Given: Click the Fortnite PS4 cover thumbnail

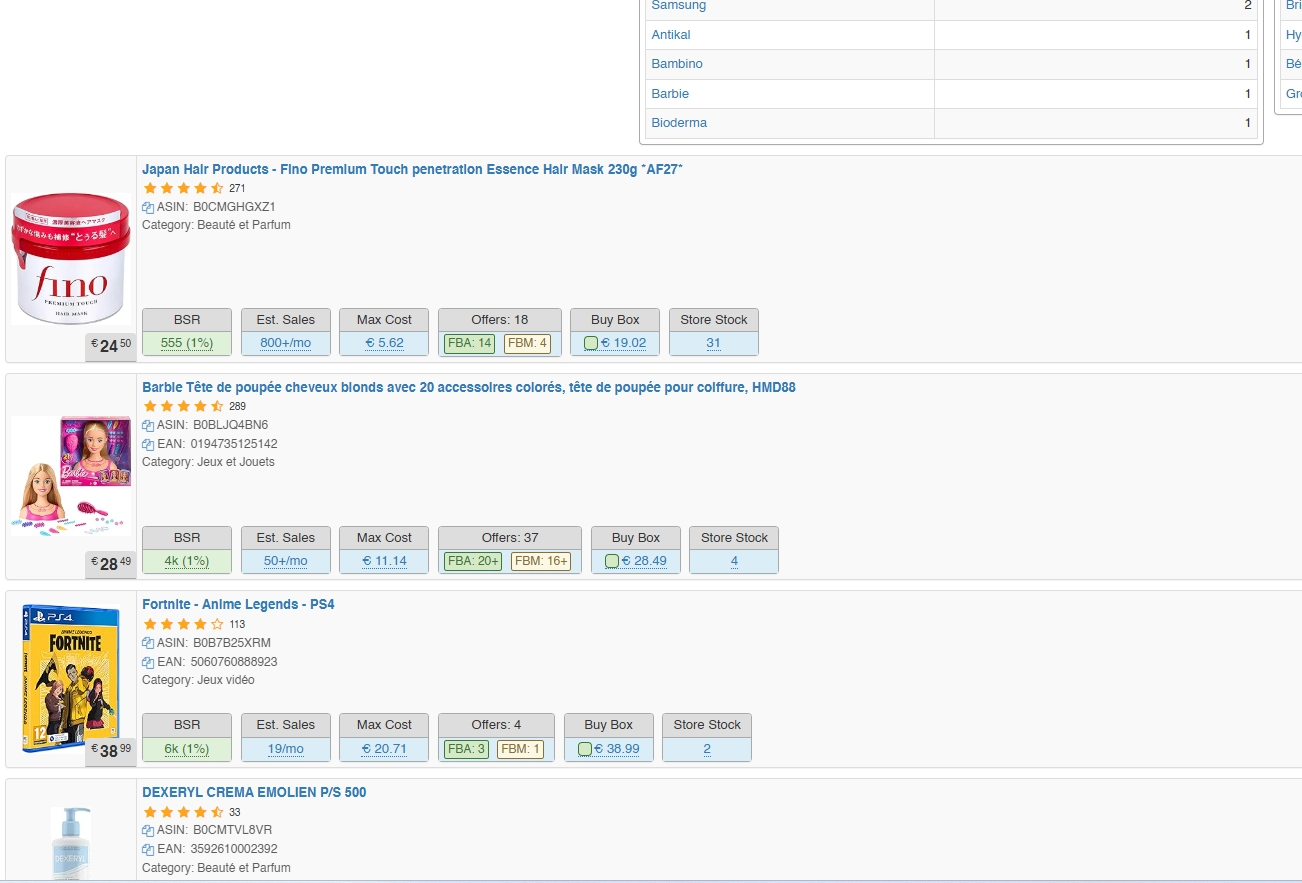Looking at the screenshot, I should point(70,678).
